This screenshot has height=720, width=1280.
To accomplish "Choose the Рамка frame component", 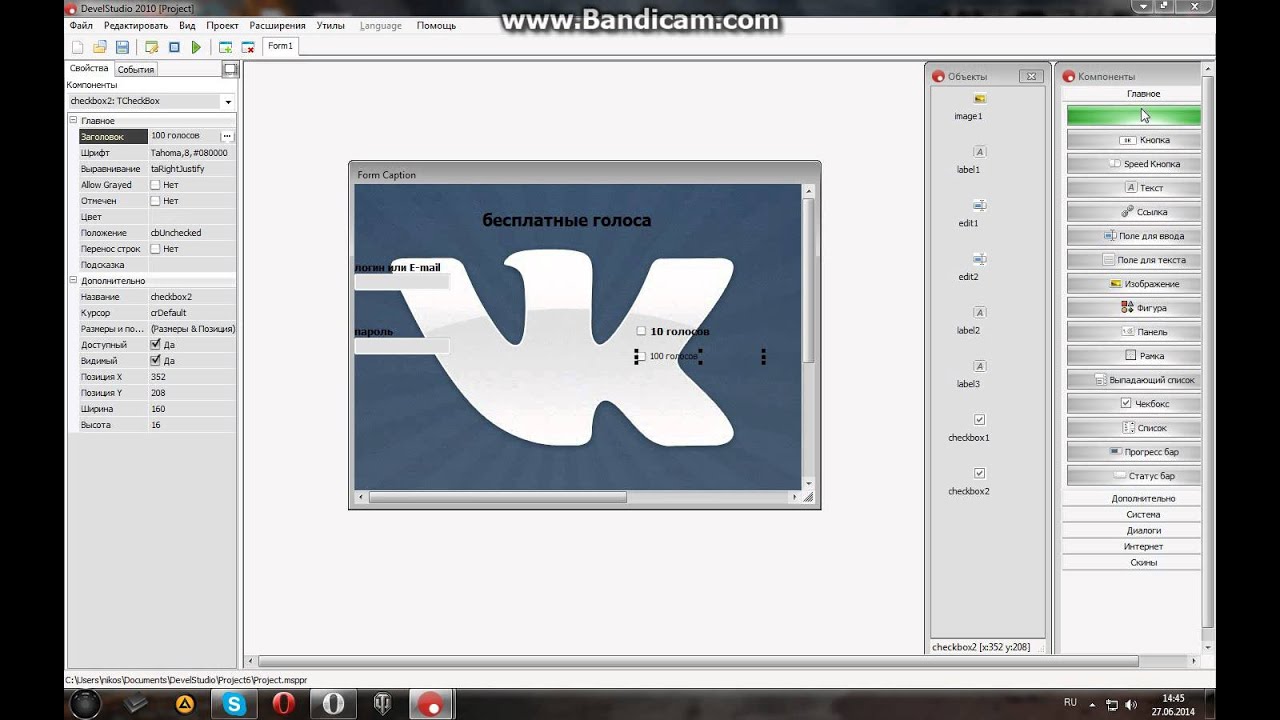I will pyautogui.click(x=1134, y=356).
